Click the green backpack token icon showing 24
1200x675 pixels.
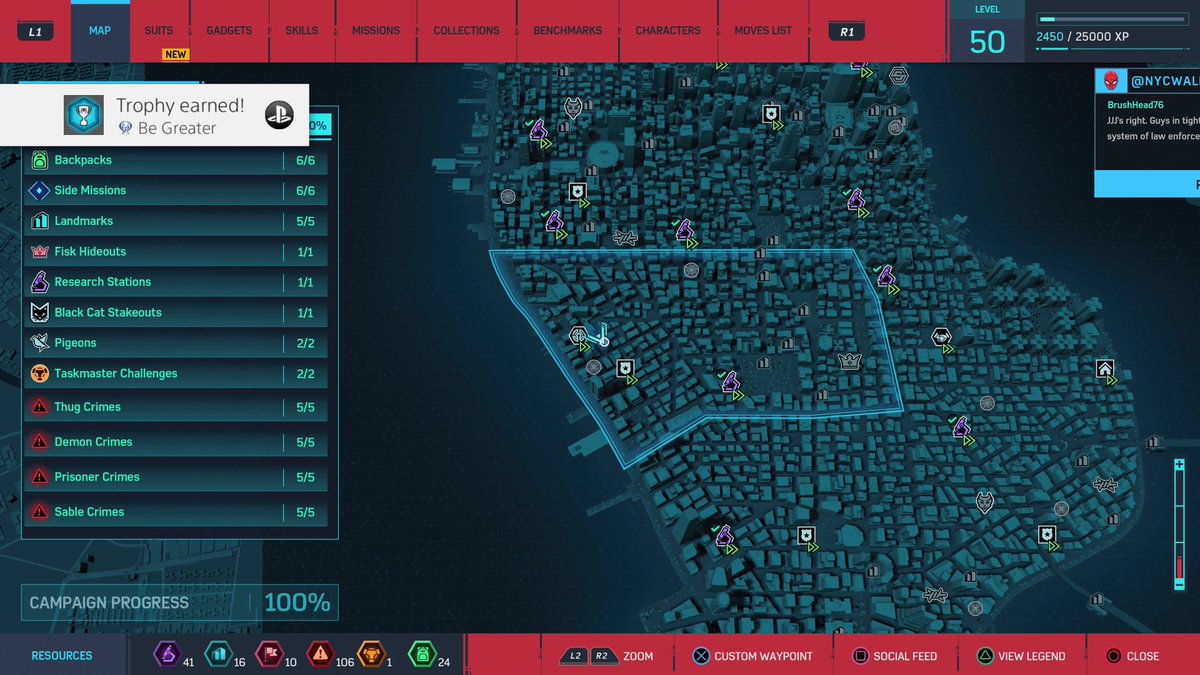tap(422, 655)
